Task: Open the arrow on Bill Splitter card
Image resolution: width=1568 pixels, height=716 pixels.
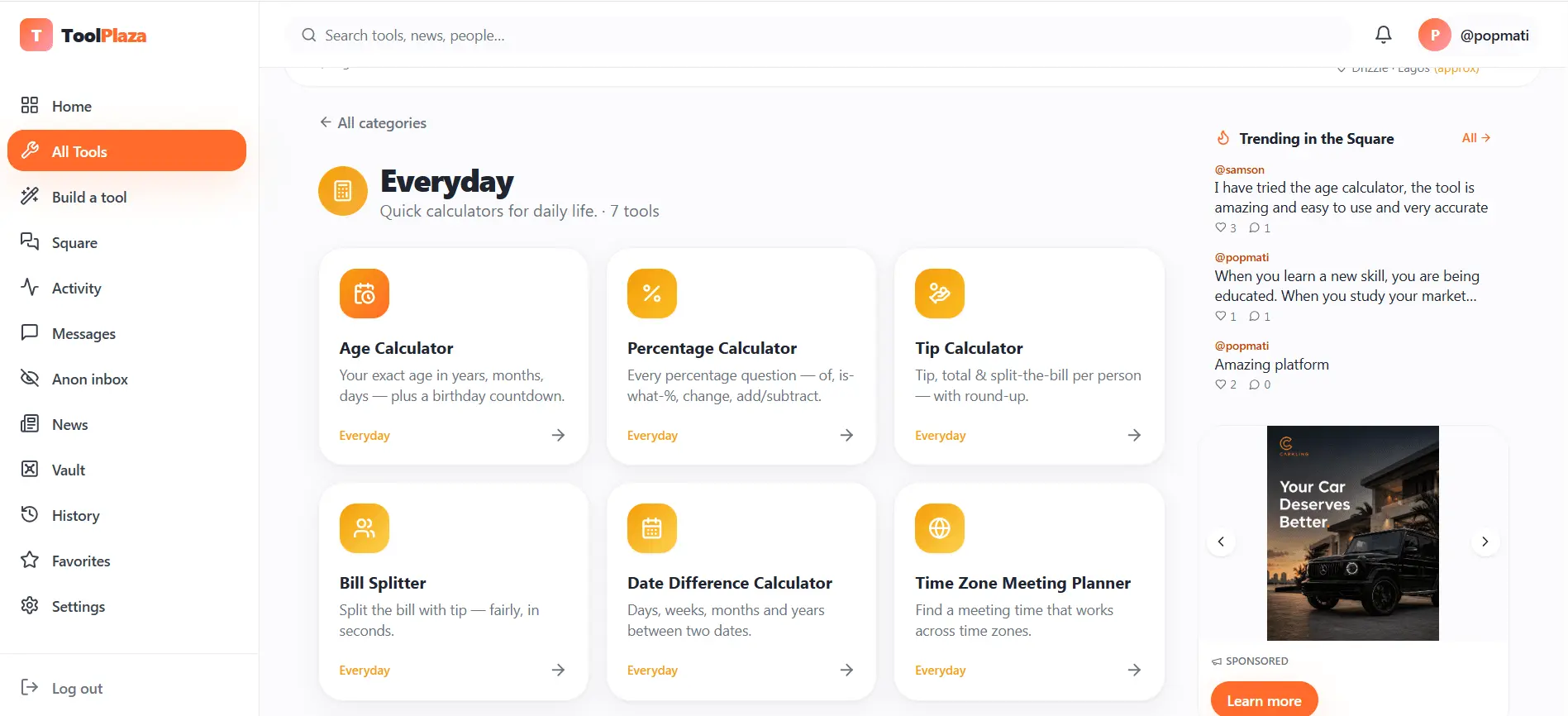Action: [559, 670]
